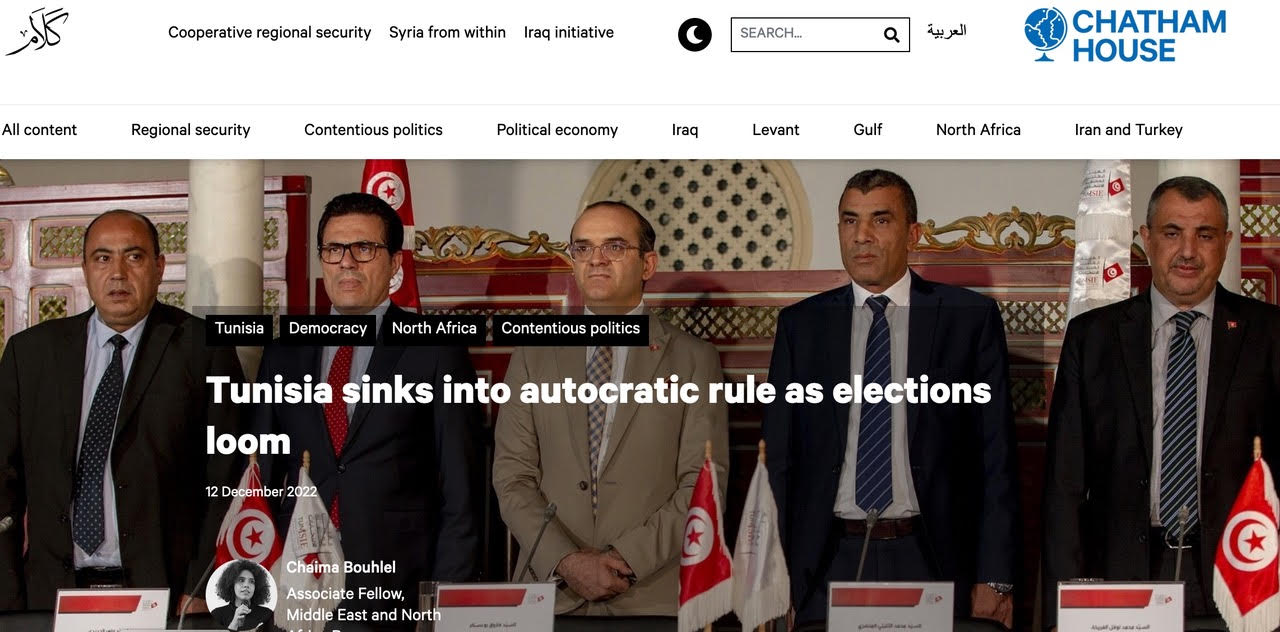Open the Levant region tab
1280x632 pixels.
tap(776, 130)
